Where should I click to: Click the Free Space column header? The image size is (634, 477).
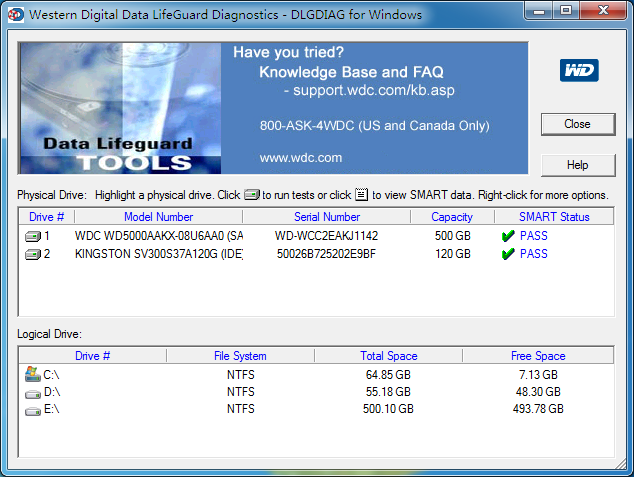[x=538, y=356]
